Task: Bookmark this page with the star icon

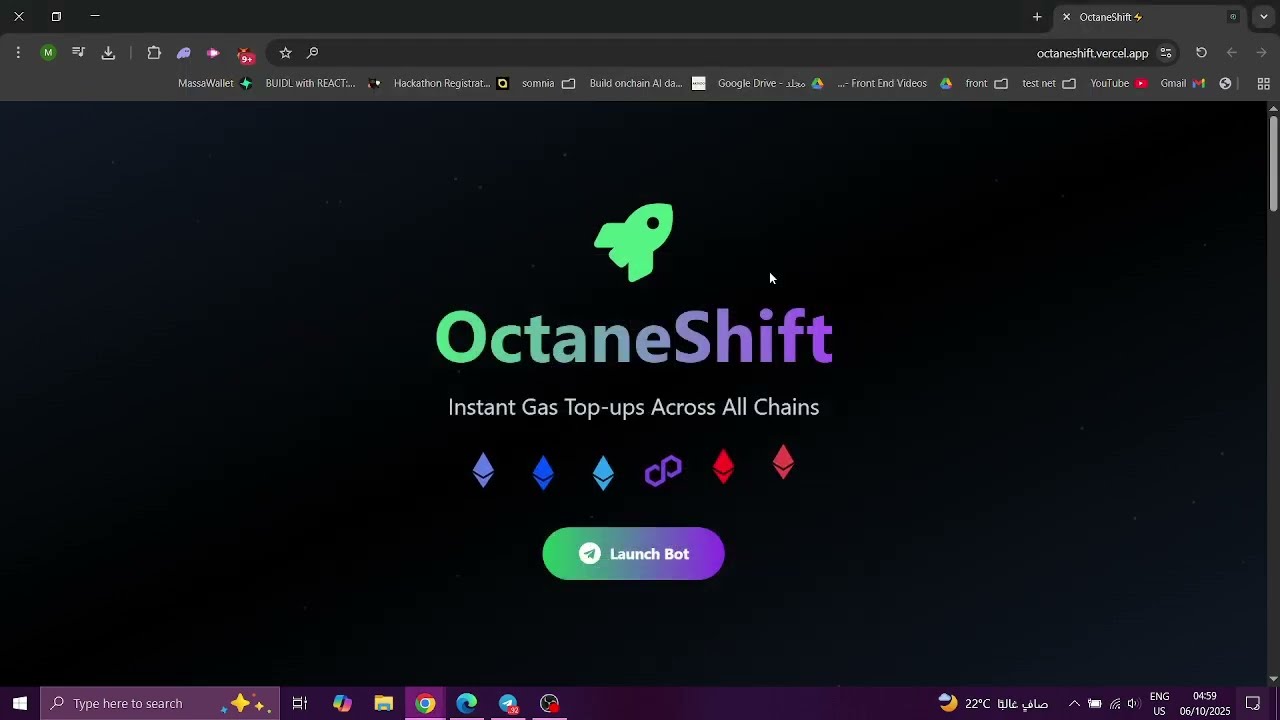Action: coord(285,53)
